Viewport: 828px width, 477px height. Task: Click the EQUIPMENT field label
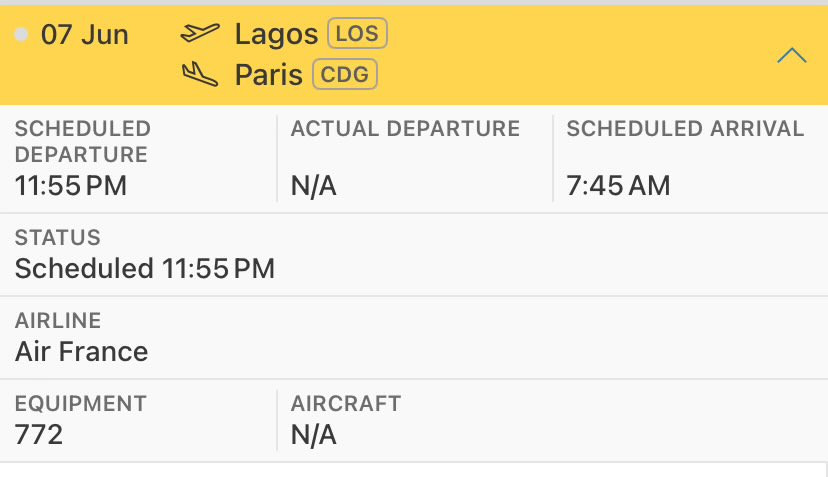[x=81, y=404]
